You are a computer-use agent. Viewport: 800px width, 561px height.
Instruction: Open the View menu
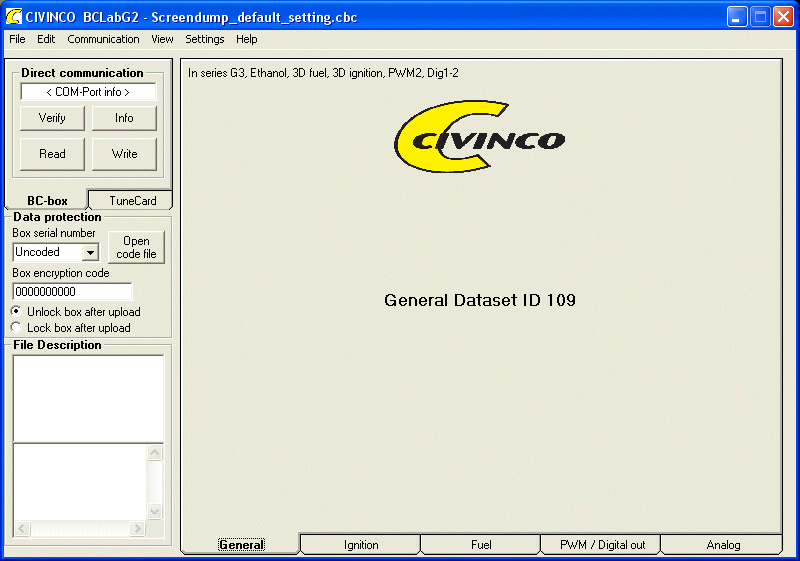(162, 39)
